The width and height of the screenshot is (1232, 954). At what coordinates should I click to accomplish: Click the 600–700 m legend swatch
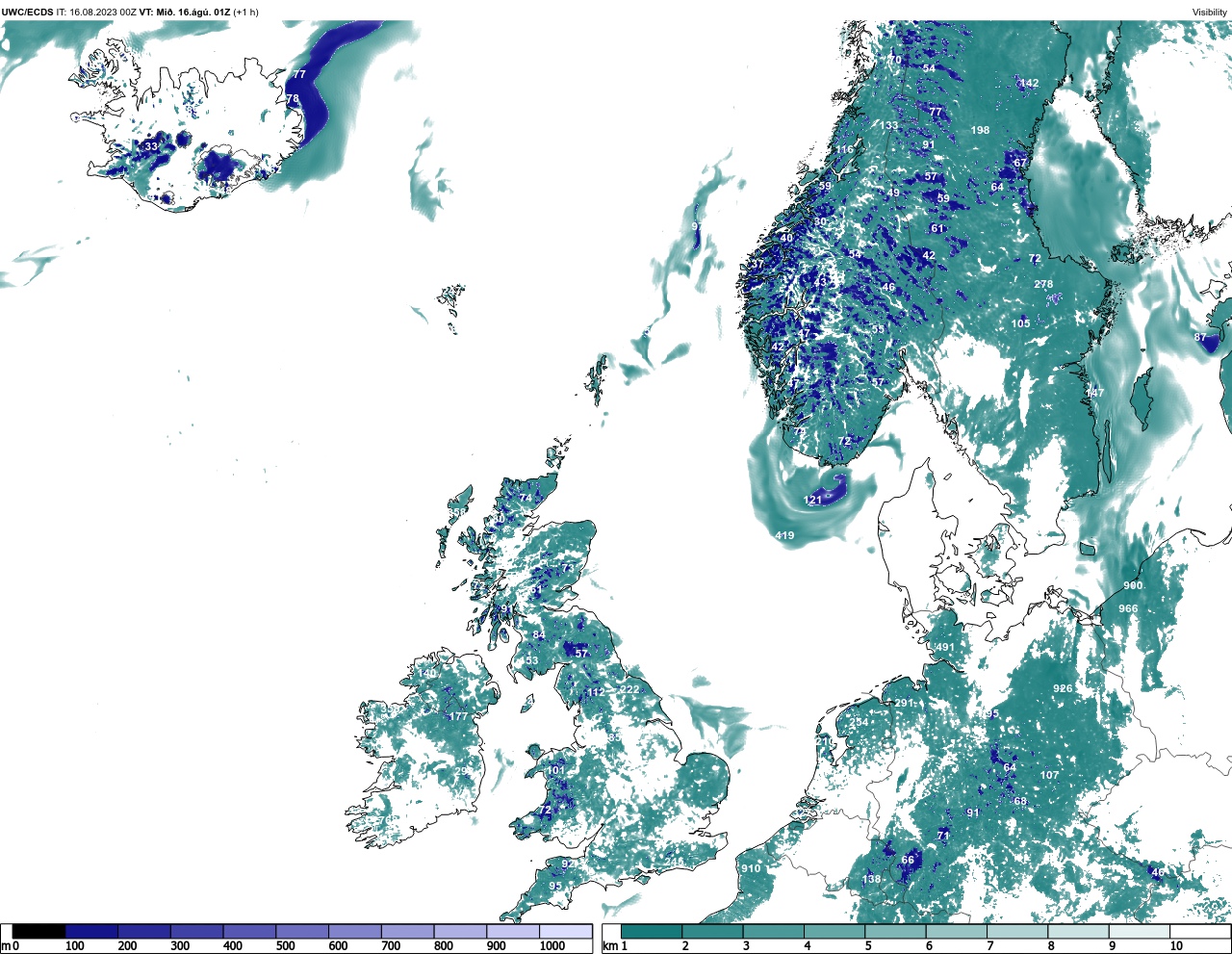pos(354,931)
